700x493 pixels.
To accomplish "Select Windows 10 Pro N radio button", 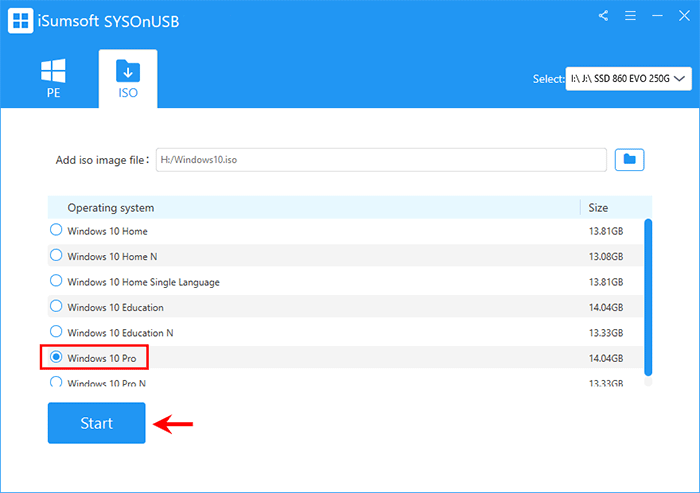I will [x=56, y=382].
